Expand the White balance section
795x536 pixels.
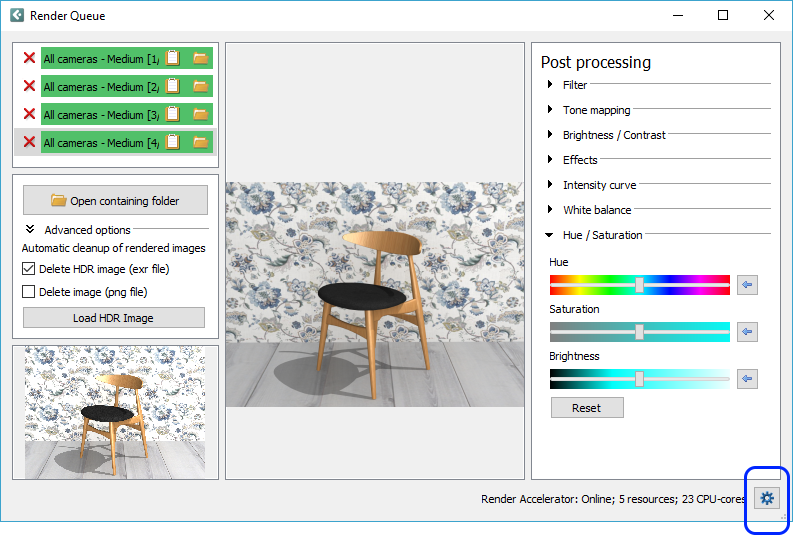point(550,209)
